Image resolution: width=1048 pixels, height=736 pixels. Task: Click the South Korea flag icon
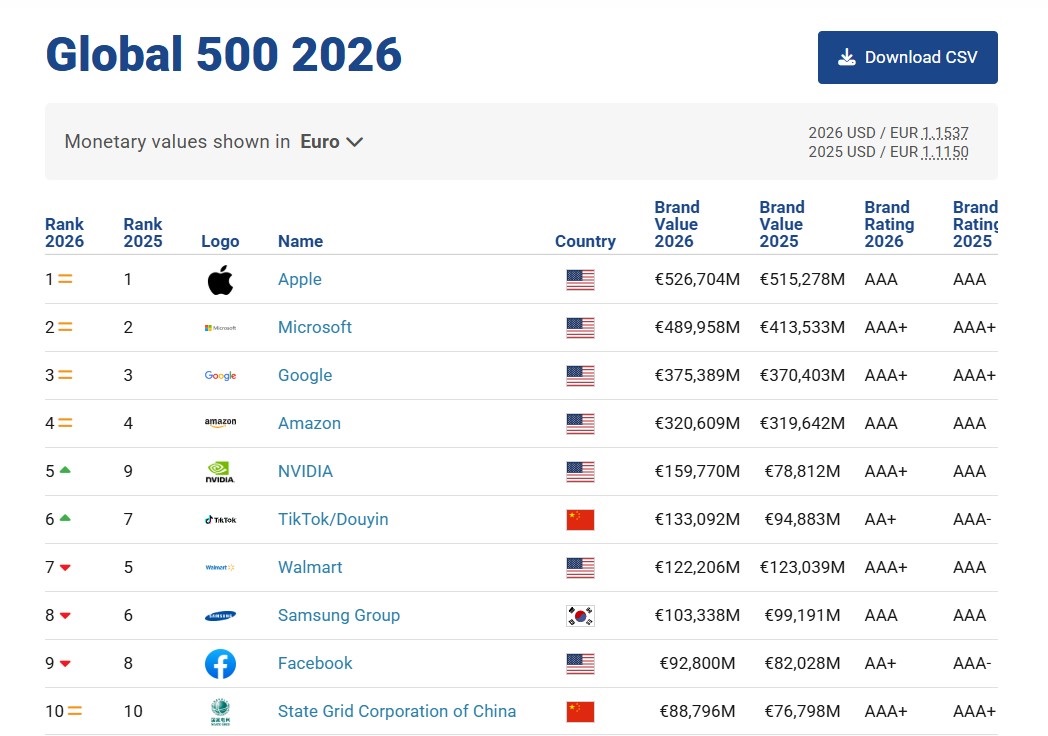(580, 616)
